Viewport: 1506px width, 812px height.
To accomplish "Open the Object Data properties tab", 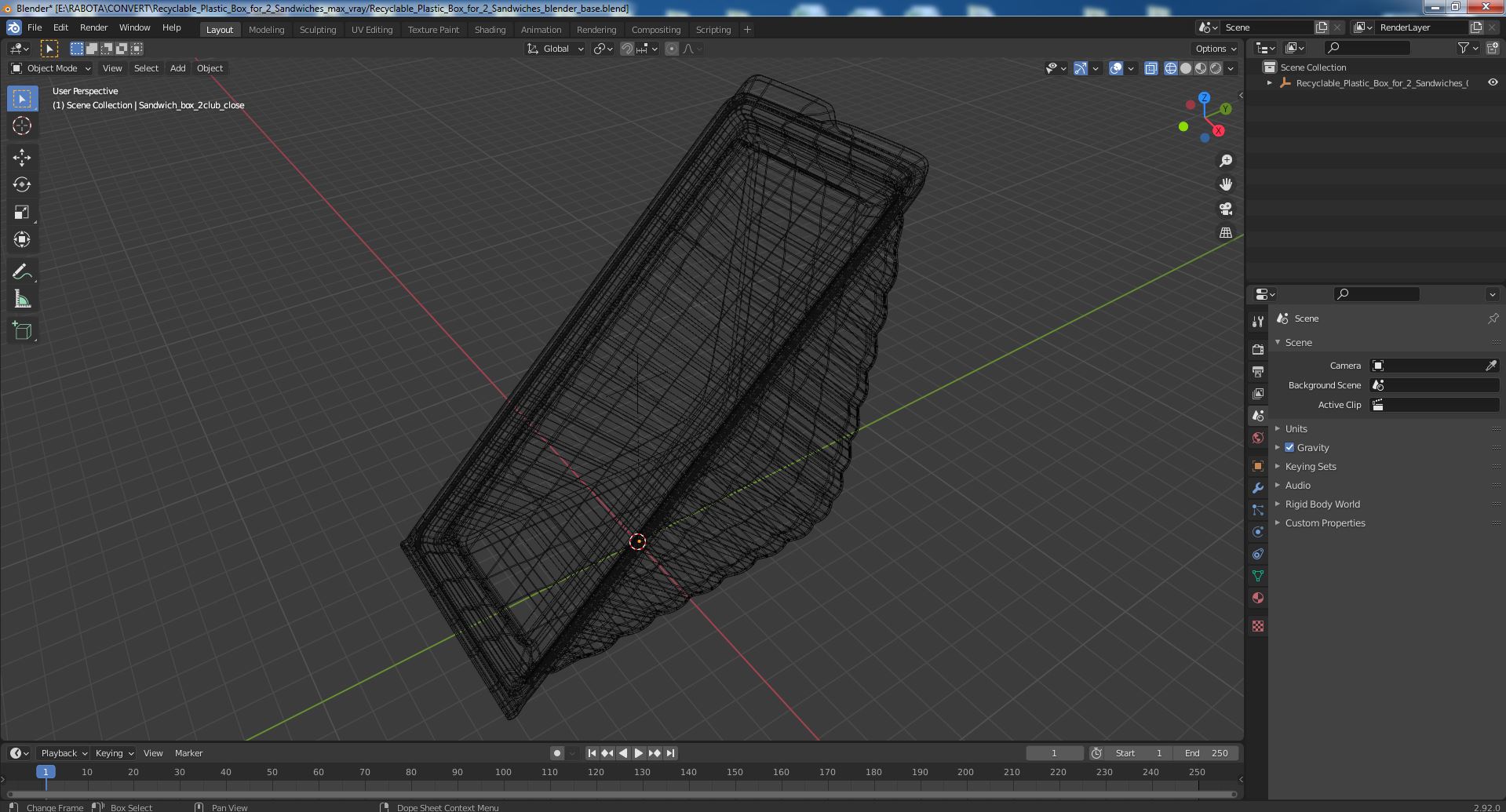I will tap(1258, 576).
